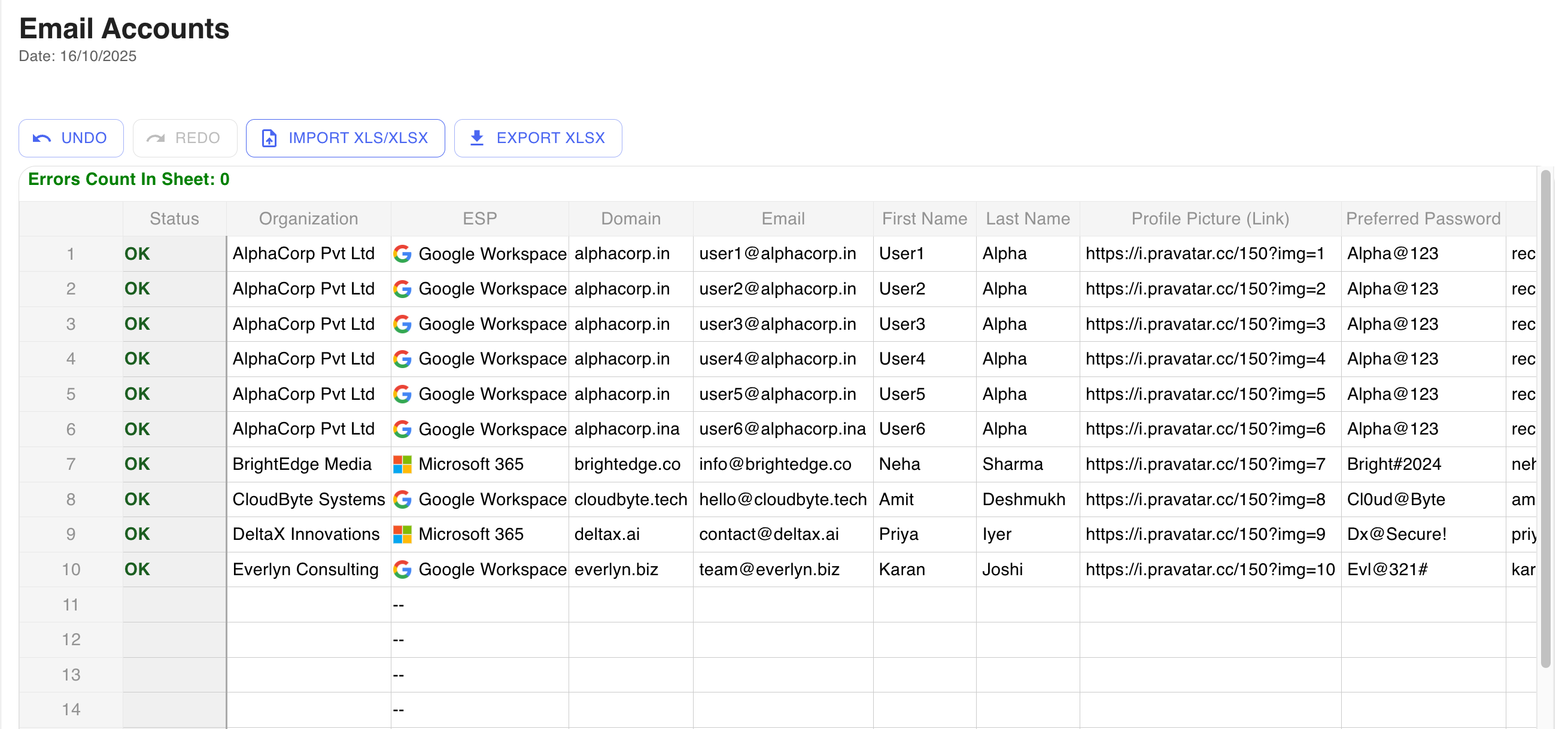The height and width of the screenshot is (729, 1568).
Task: Open 'Google Workspace' ESP cell for CloudByte Systems
Action: click(479, 500)
